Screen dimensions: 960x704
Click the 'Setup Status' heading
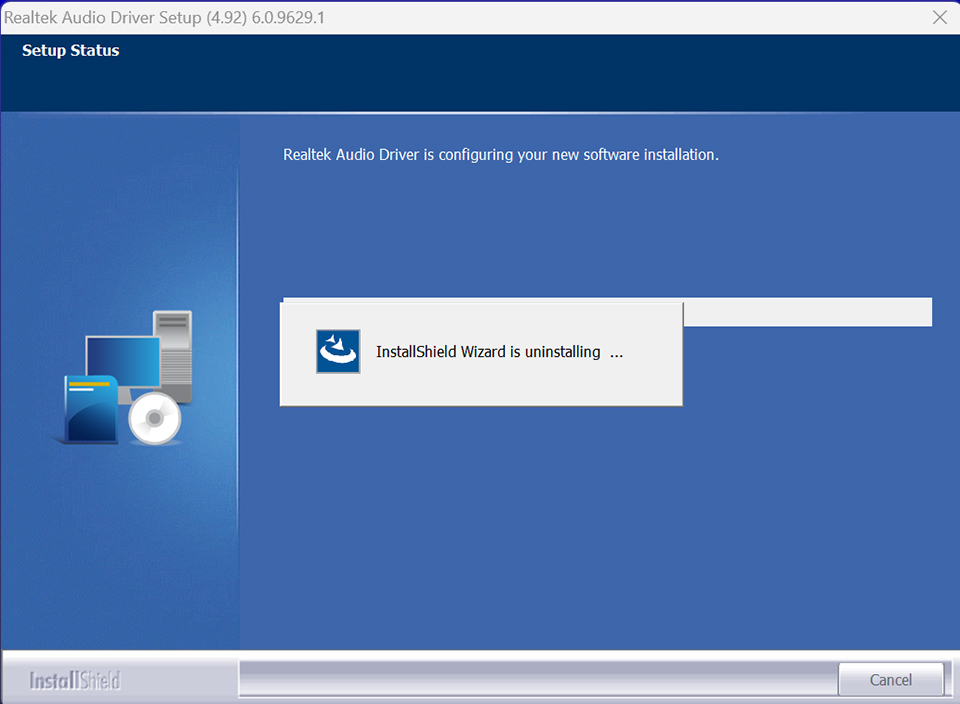[x=70, y=50]
